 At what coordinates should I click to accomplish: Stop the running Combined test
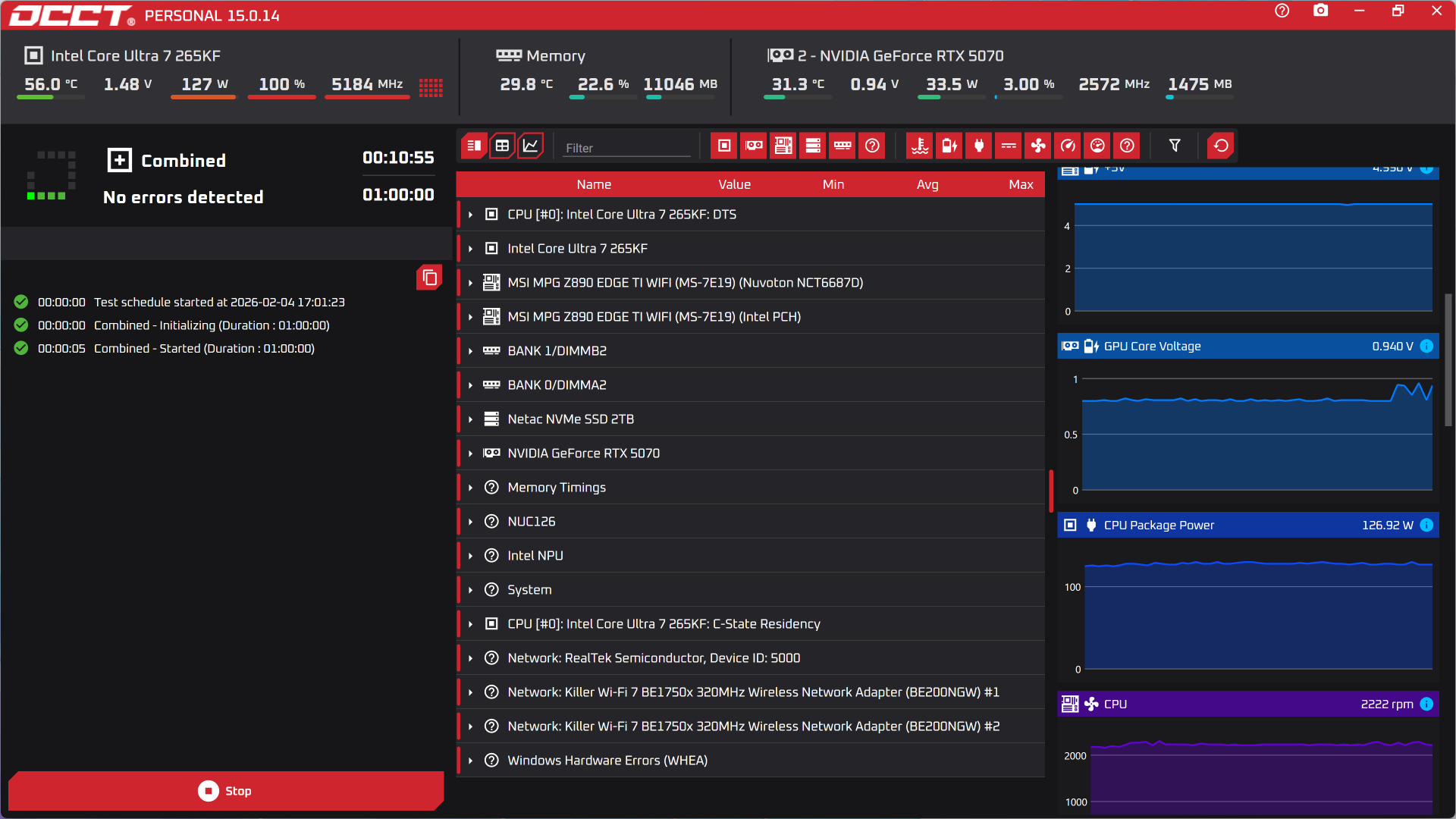click(x=226, y=791)
